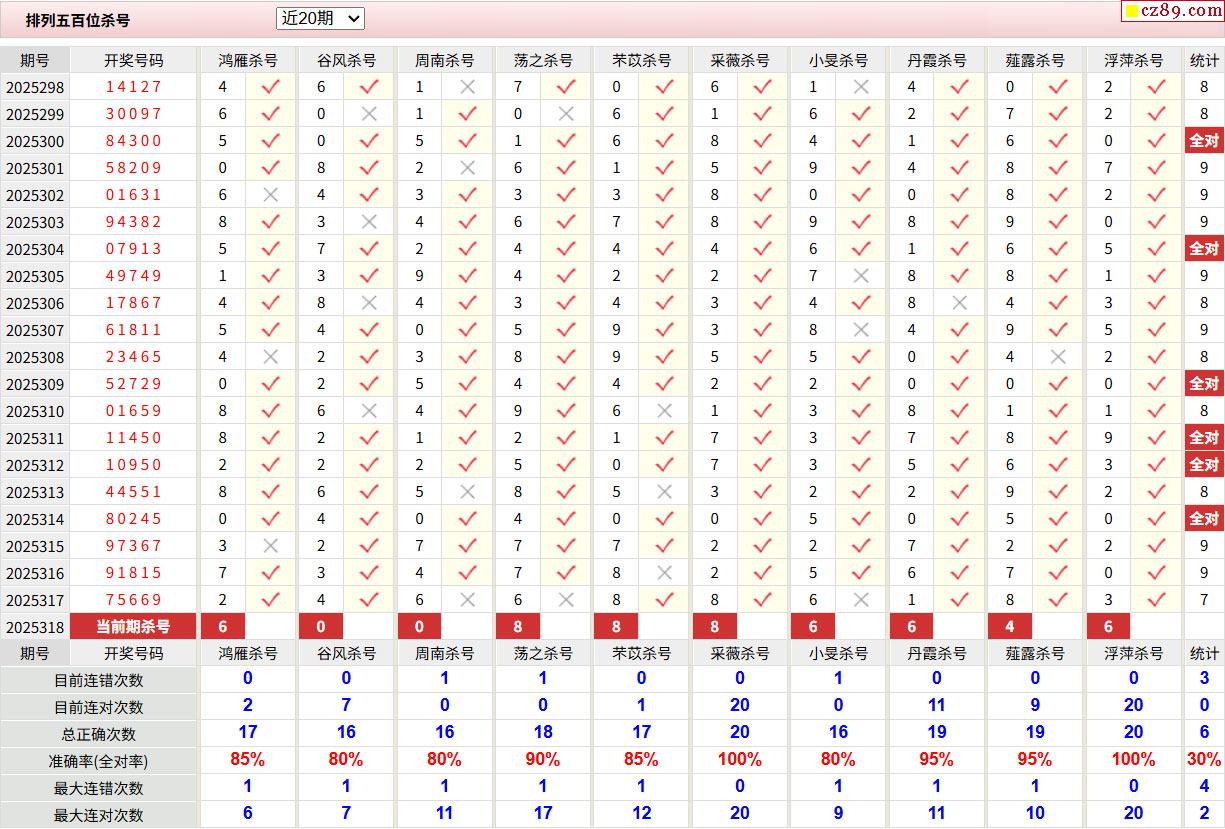Click 谷风 current kill number 0 badge
The width and height of the screenshot is (1225, 829).
tap(321, 627)
